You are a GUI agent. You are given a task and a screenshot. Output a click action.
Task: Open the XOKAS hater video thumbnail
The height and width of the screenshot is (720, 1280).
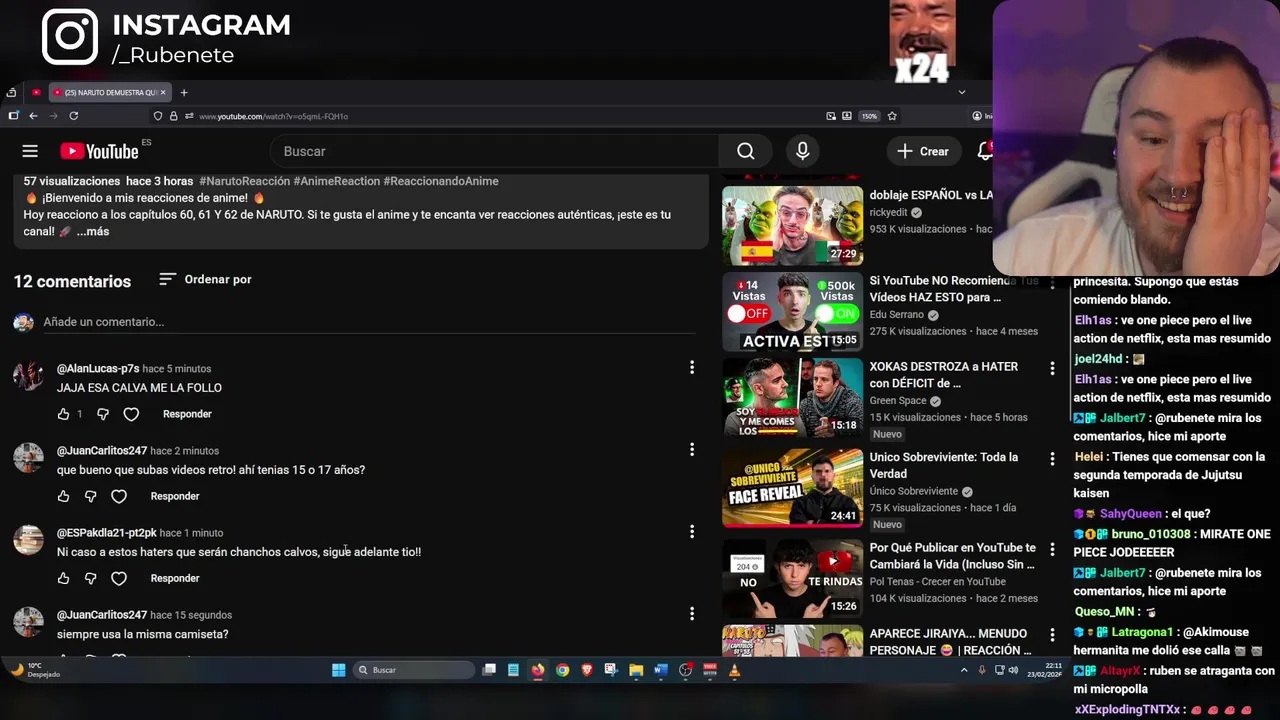[x=792, y=398]
